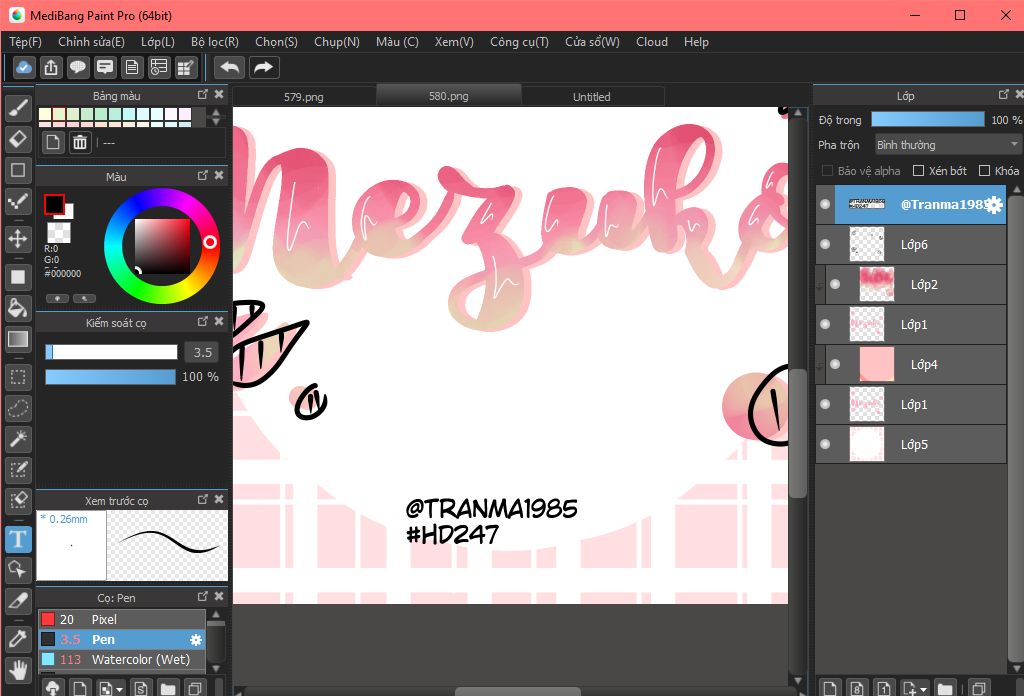
Task: Undock the Kiểm soát cọ panel
Action: coord(202,321)
